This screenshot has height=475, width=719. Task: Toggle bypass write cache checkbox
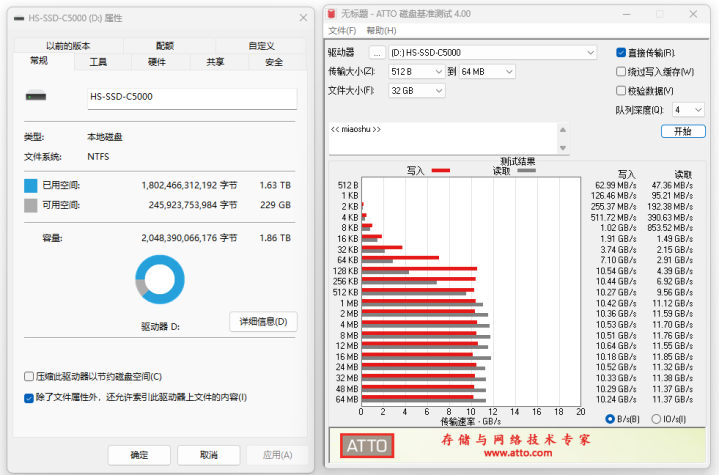pyautogui.click(x=621, y=72)
